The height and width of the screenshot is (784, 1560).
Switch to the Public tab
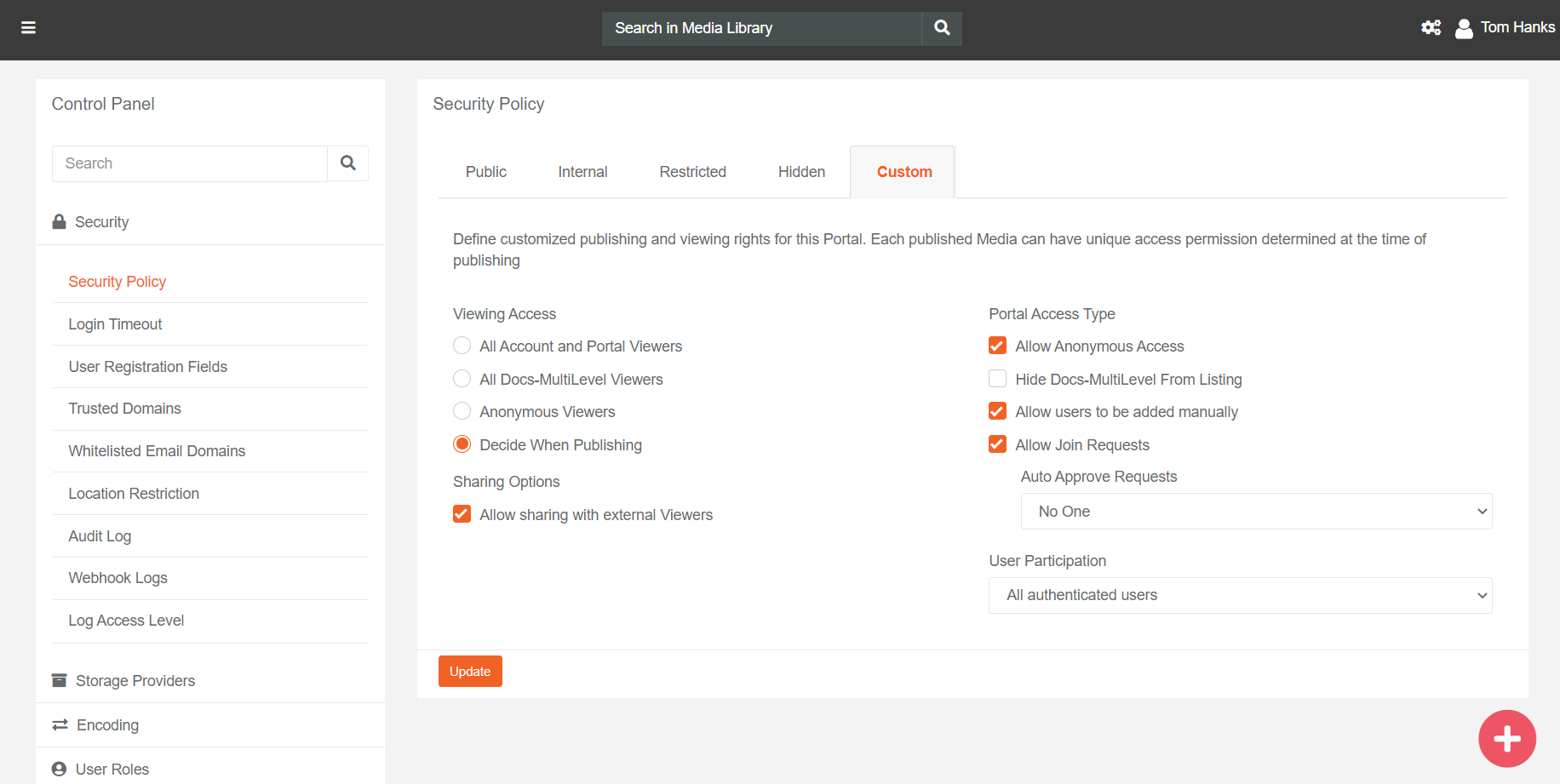(485, 172)
